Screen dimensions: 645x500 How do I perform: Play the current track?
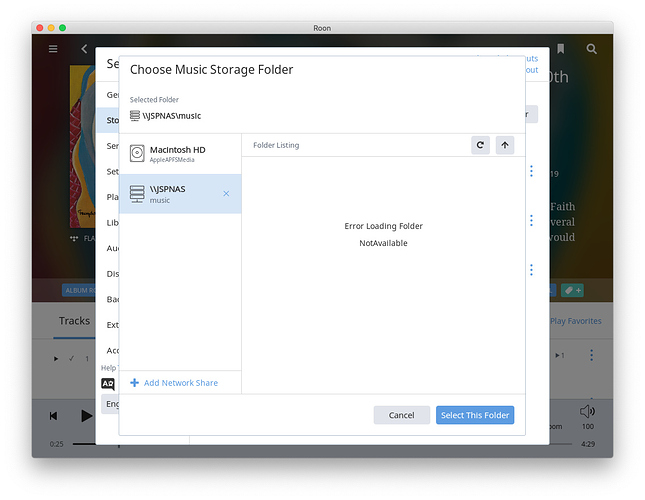coord(86,416)
